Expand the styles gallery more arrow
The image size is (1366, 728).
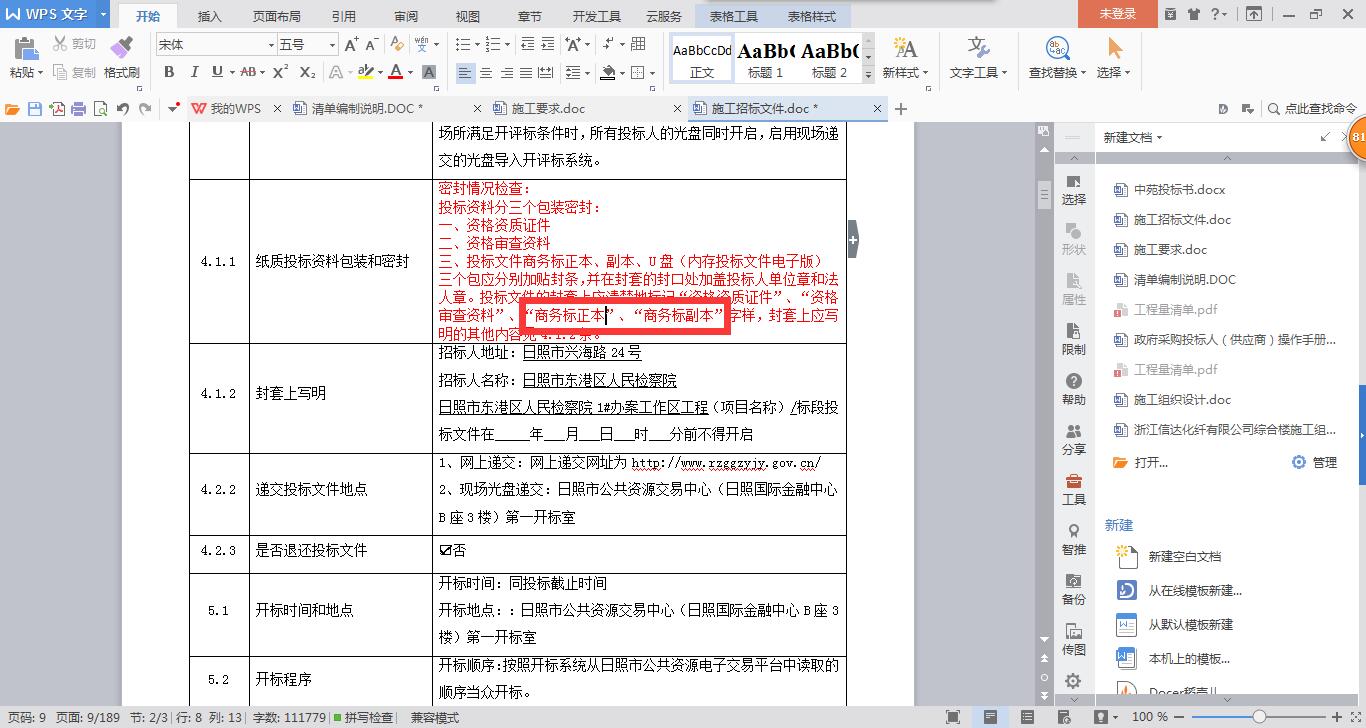(868, 74)
